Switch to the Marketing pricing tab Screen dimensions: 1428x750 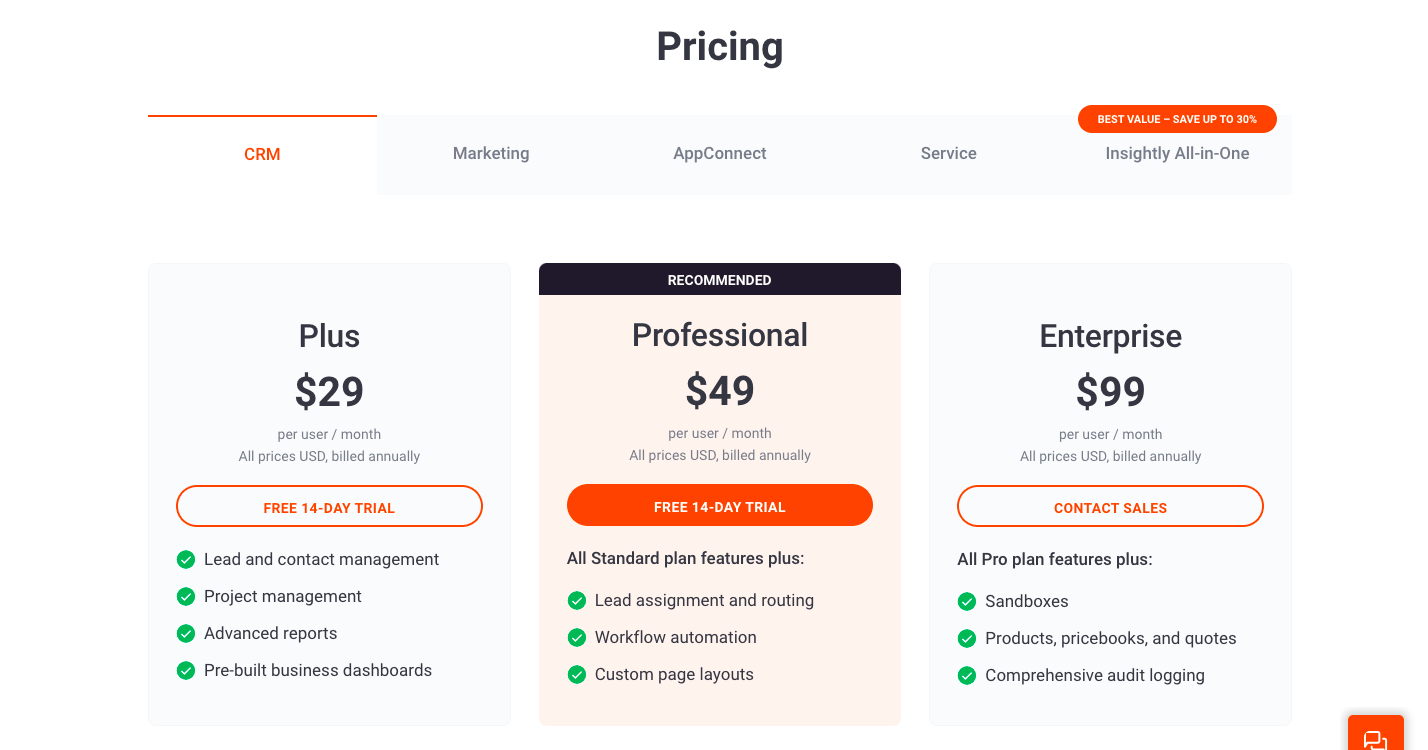(491, 153)
